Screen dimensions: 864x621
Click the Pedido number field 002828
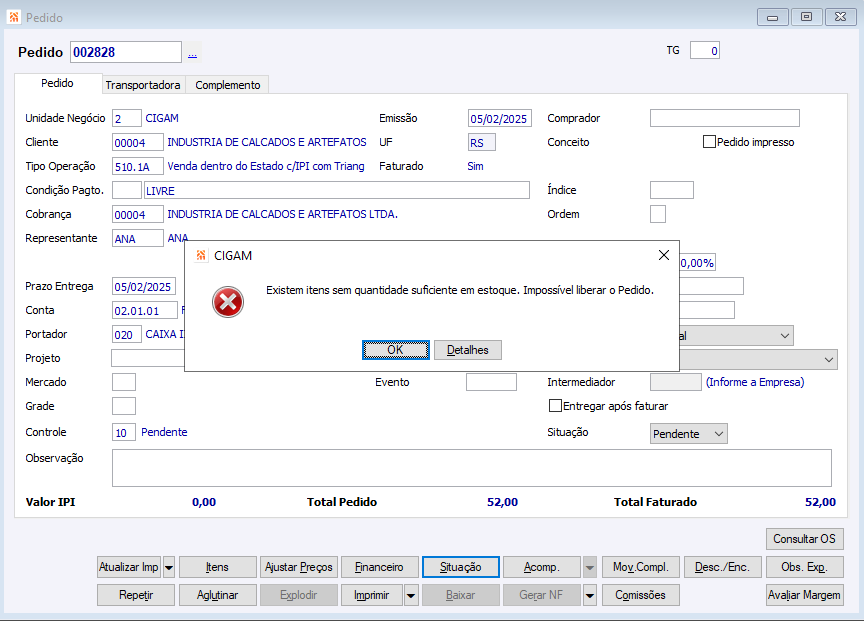pos(126,52)
